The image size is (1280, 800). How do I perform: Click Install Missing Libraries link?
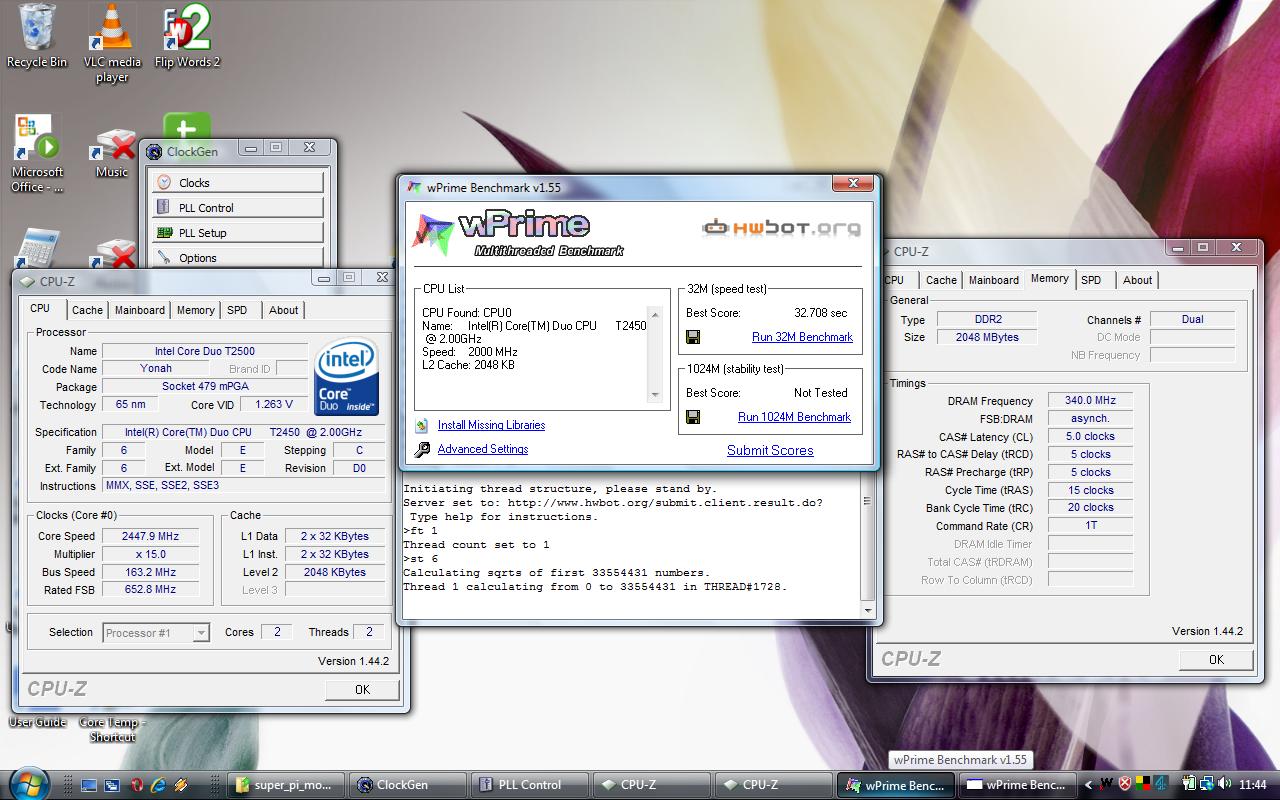coord(491,425)
